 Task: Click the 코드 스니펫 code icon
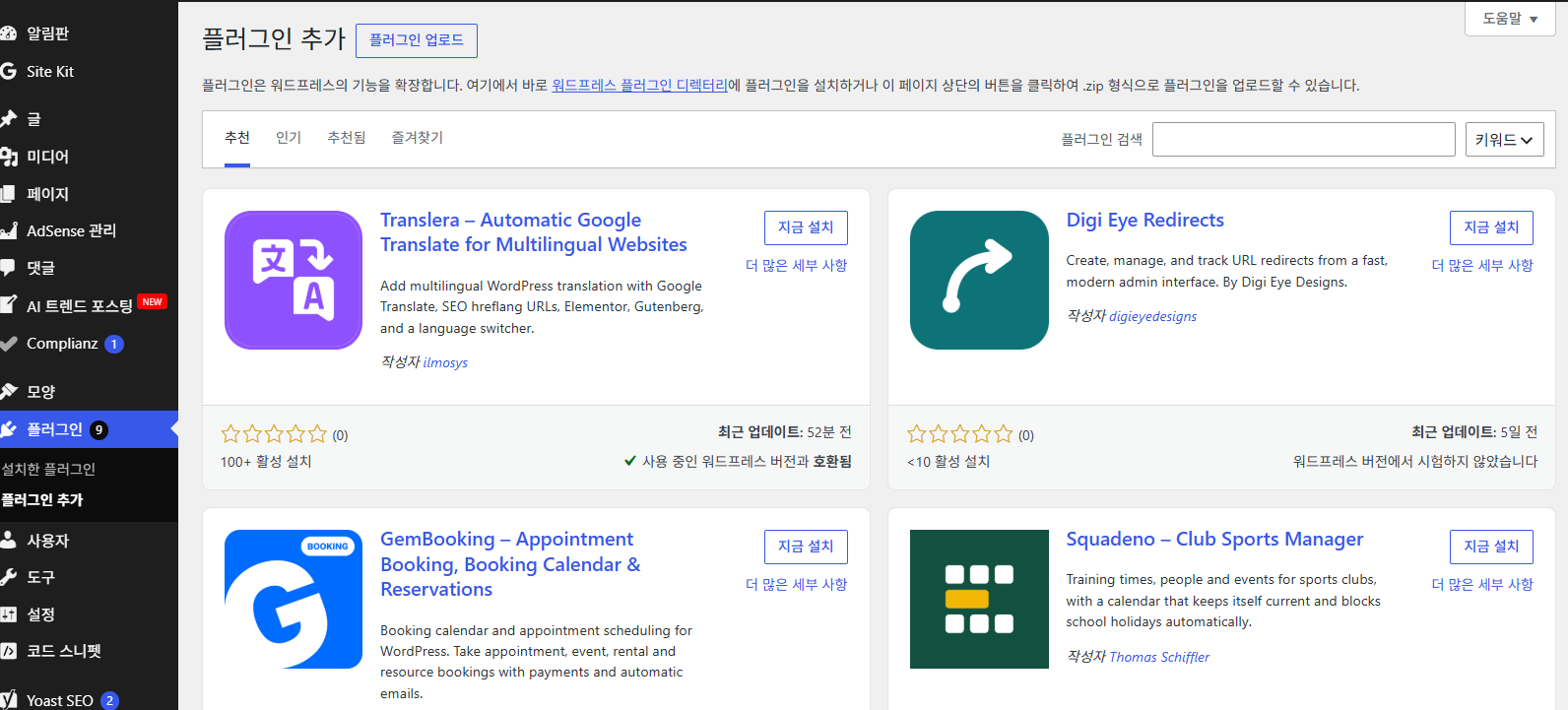click(9, 651)
